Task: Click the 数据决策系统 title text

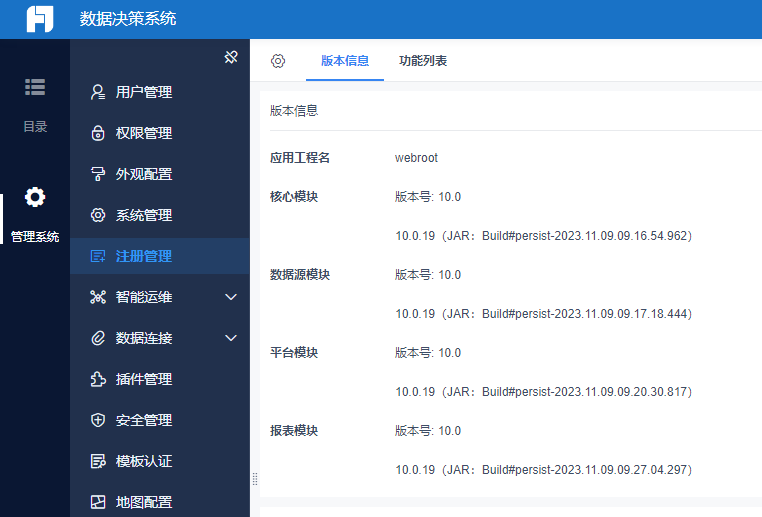Action: click(128, 19)
